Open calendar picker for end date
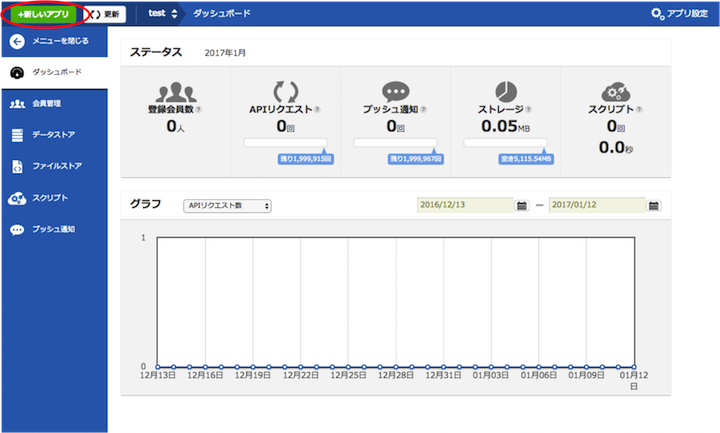The image size is (720, 433). [x=653, y=206]
